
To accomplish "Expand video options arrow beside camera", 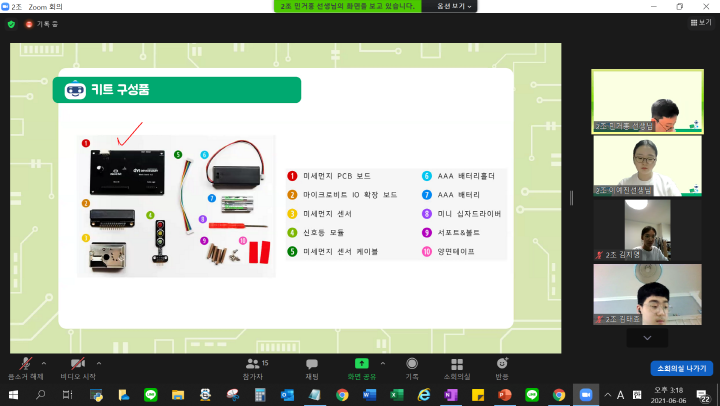I will pos(98,362).
